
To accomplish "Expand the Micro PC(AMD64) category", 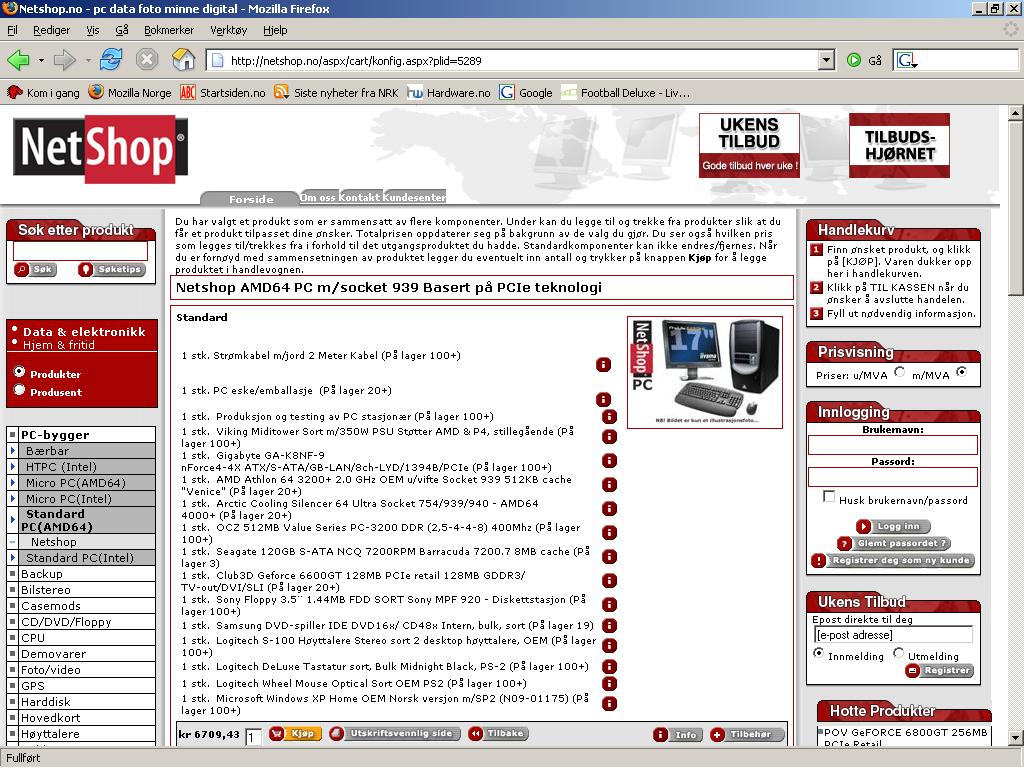I will pos(12,483).
